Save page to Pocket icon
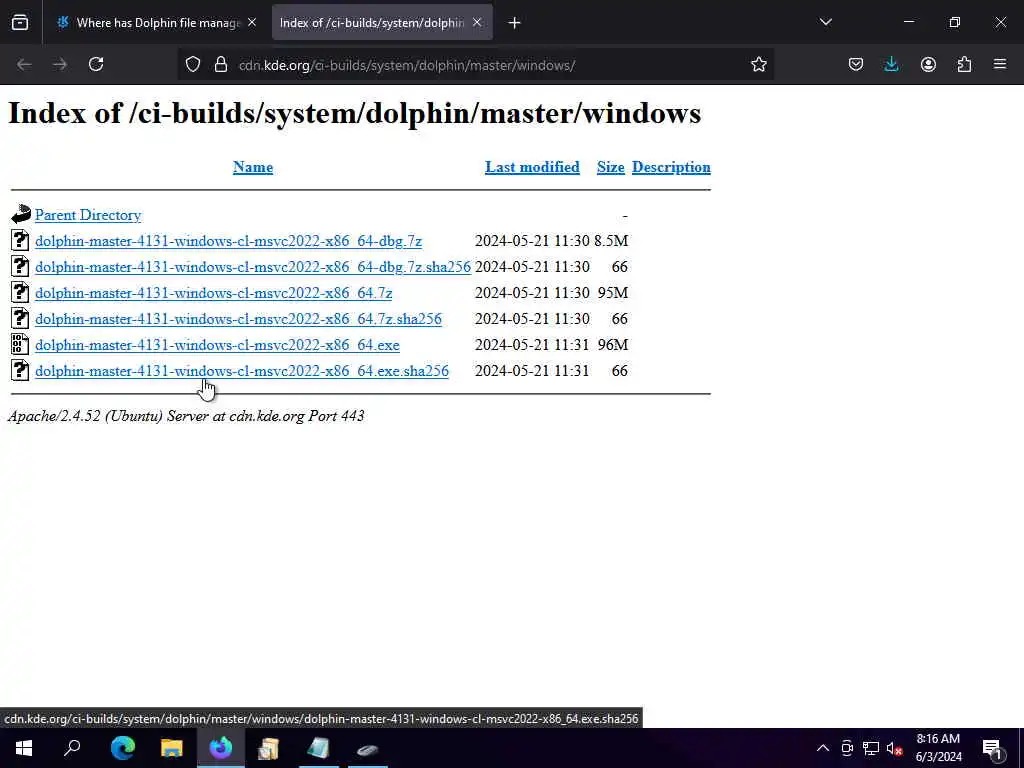 click(x=856, y=65)
